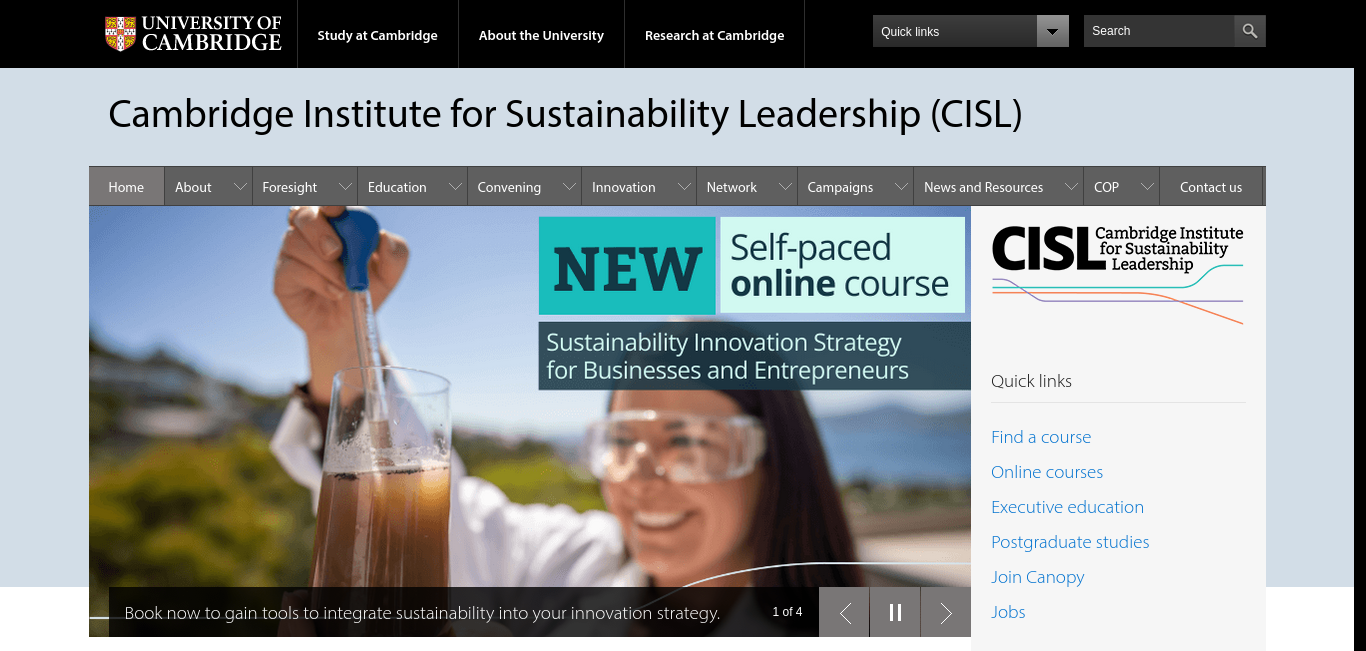Go to next carousel slide

tap(946, 612)
